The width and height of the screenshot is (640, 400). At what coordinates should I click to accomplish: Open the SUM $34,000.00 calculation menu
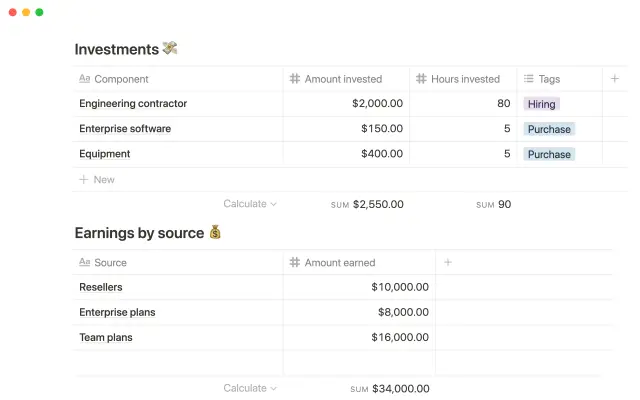click(390, 389)
